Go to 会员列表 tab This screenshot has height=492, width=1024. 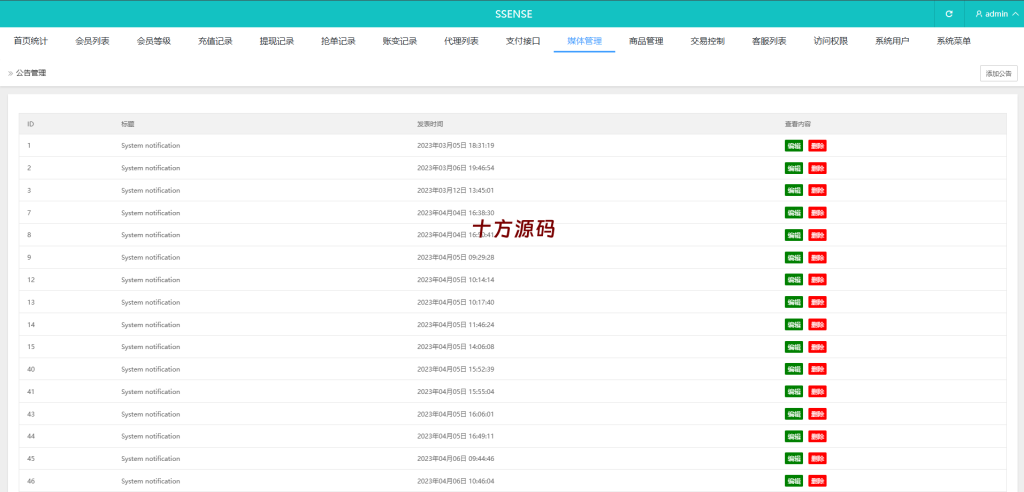(x=92, y=41)
